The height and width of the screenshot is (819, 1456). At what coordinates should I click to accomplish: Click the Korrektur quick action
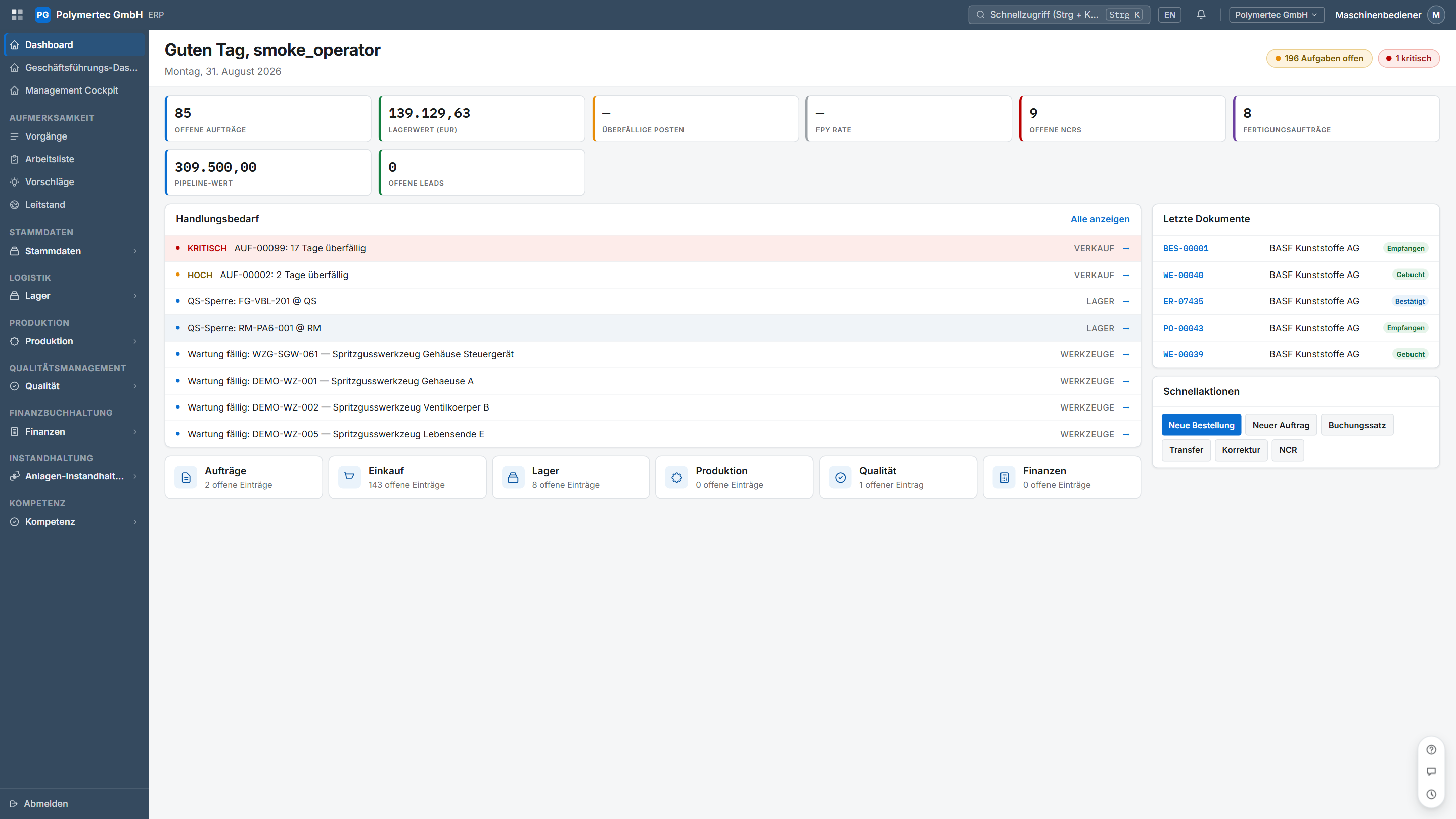pos(1241,450)
